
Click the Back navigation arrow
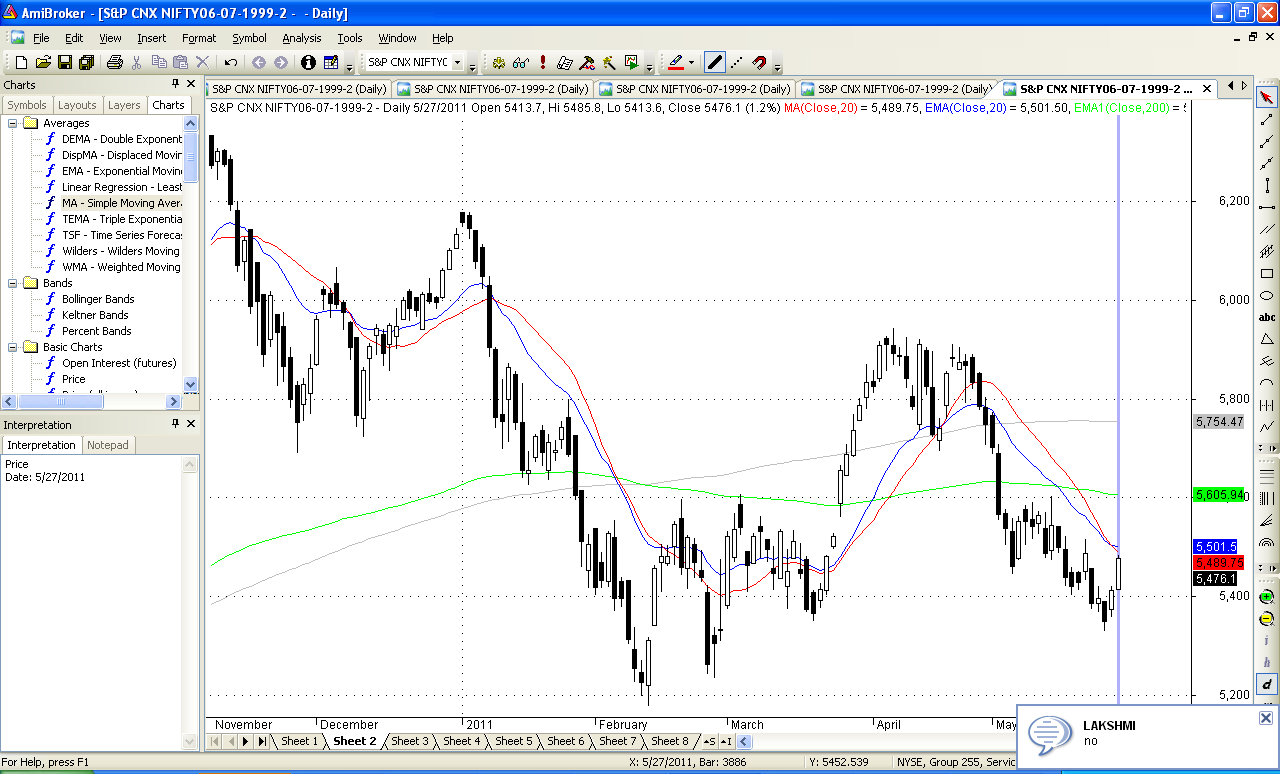point(259,62)
